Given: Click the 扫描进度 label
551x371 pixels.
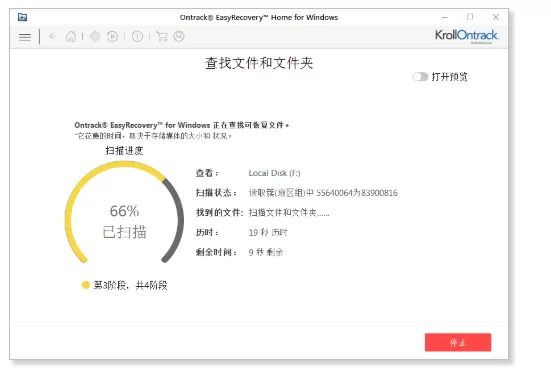Looking at the screenshot, I should point(124,151).
